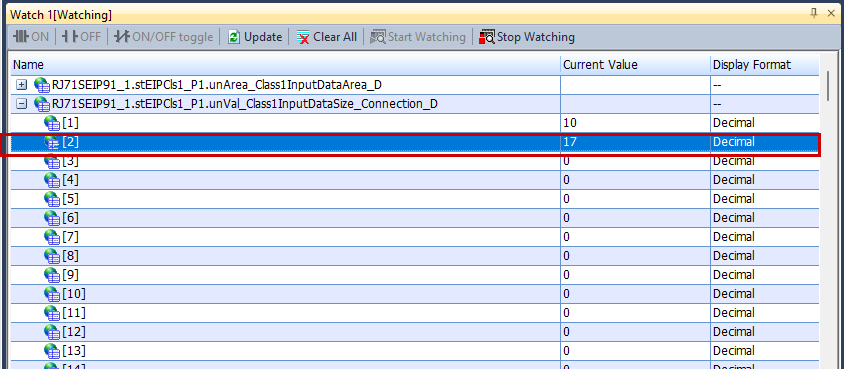Select array element [6] row

(415, 218)
